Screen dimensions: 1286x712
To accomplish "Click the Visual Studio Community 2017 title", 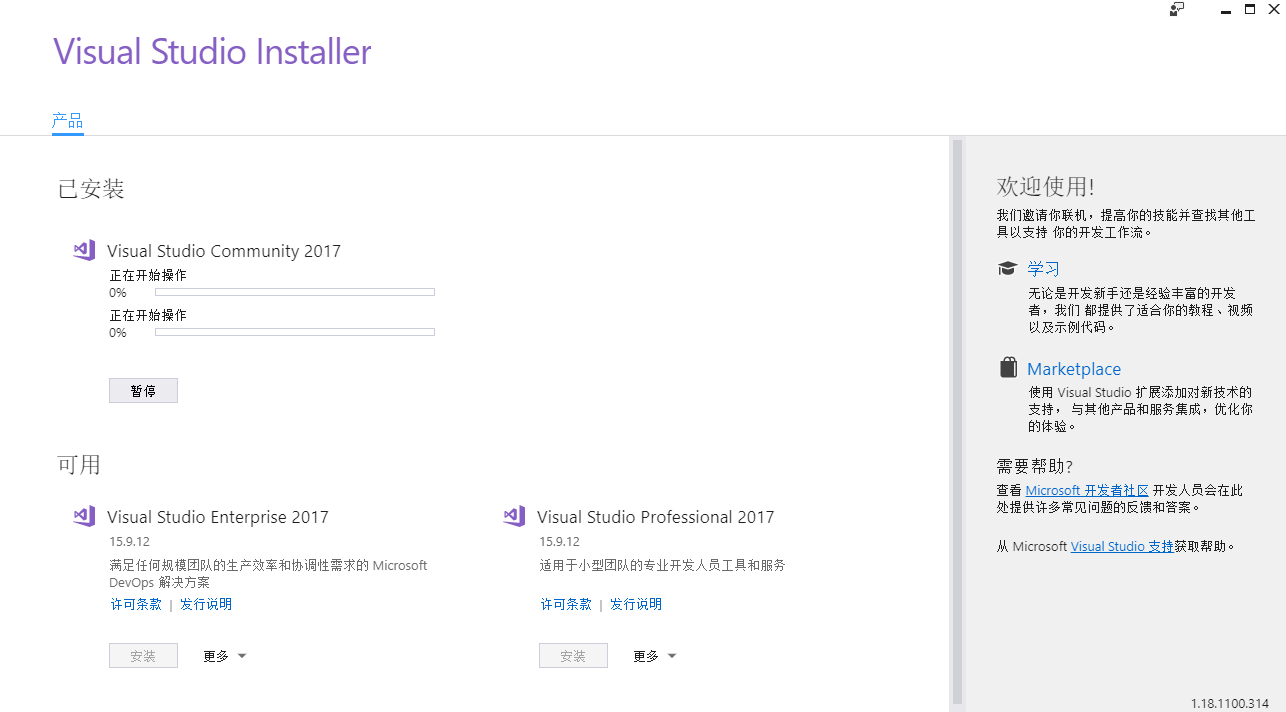I will point(224,251).
